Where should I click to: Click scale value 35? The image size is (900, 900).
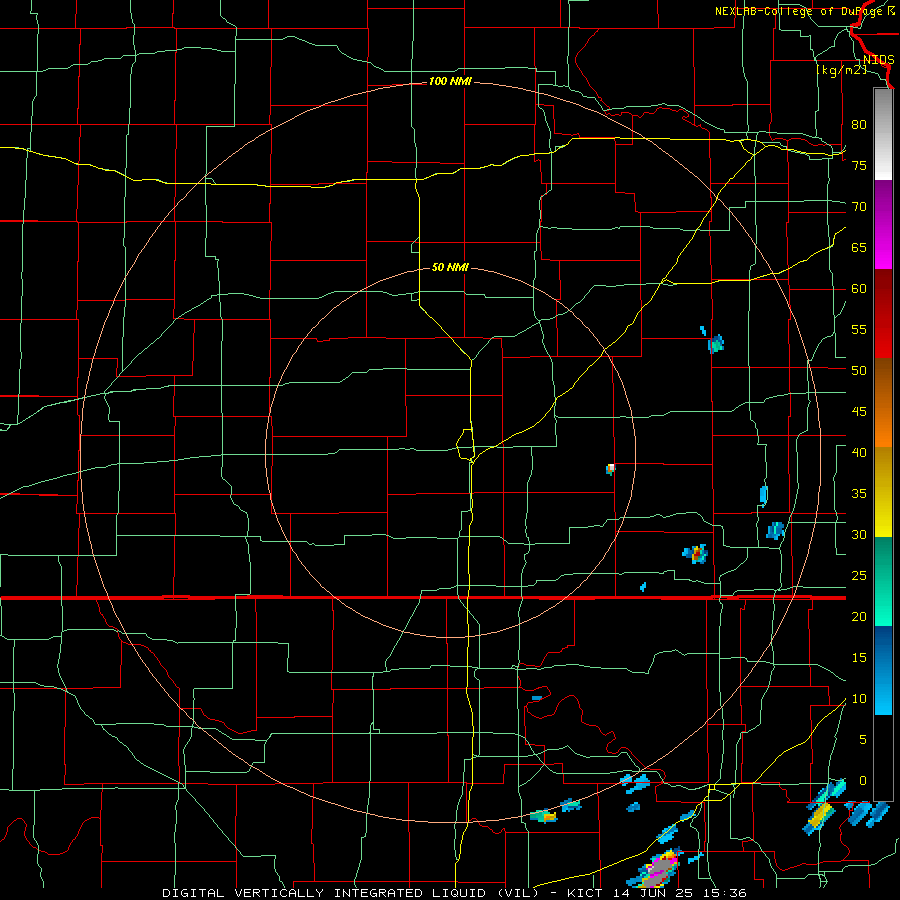(859, 494)
